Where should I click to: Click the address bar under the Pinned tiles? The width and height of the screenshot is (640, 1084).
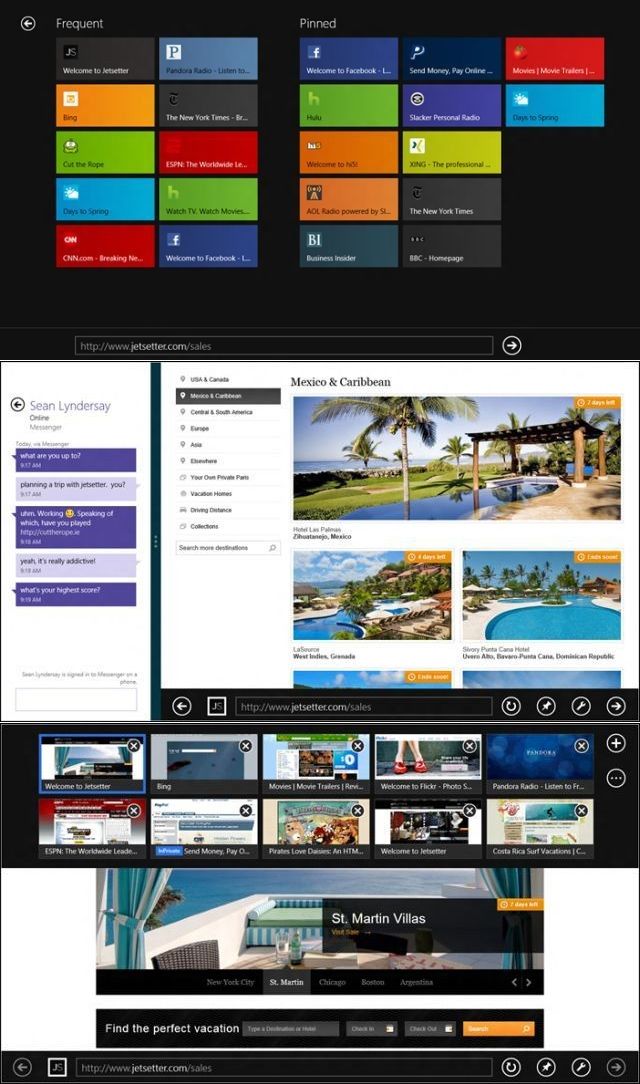click(x=284, y=346)
